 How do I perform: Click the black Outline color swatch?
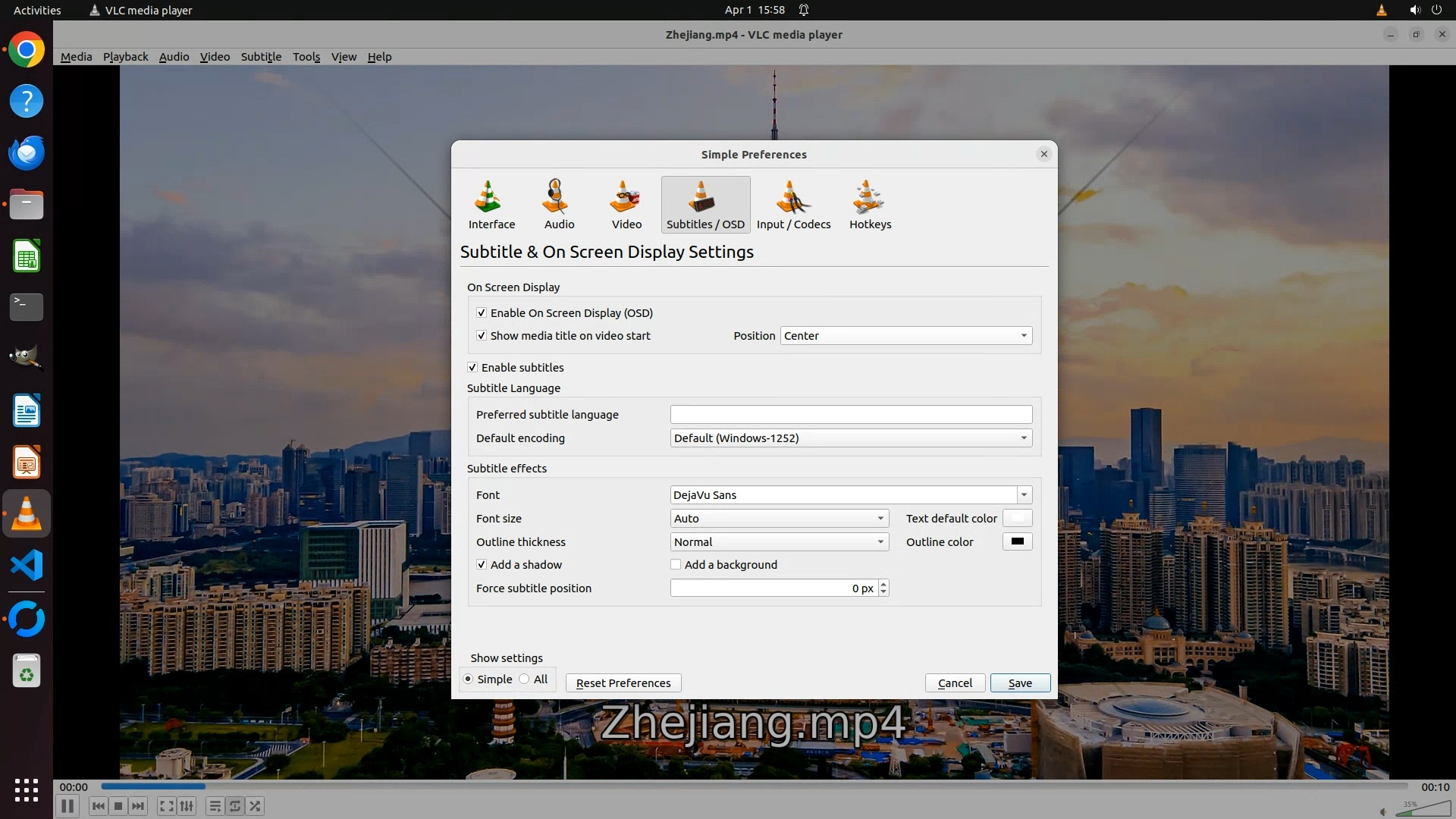point(1017,541)
